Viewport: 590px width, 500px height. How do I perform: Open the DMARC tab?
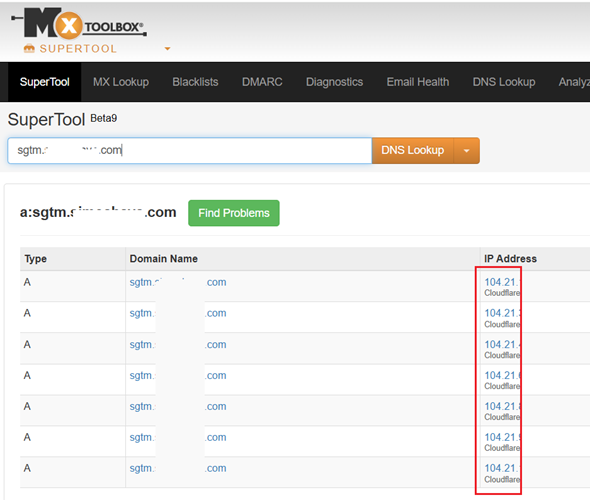click(262, 82)
